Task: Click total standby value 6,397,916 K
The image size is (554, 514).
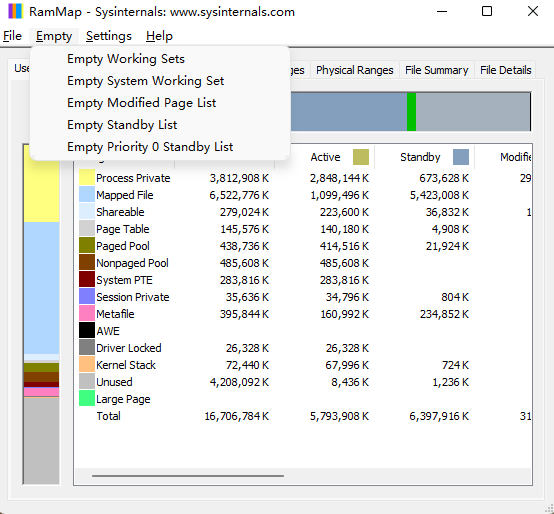Action: point(439,416)
